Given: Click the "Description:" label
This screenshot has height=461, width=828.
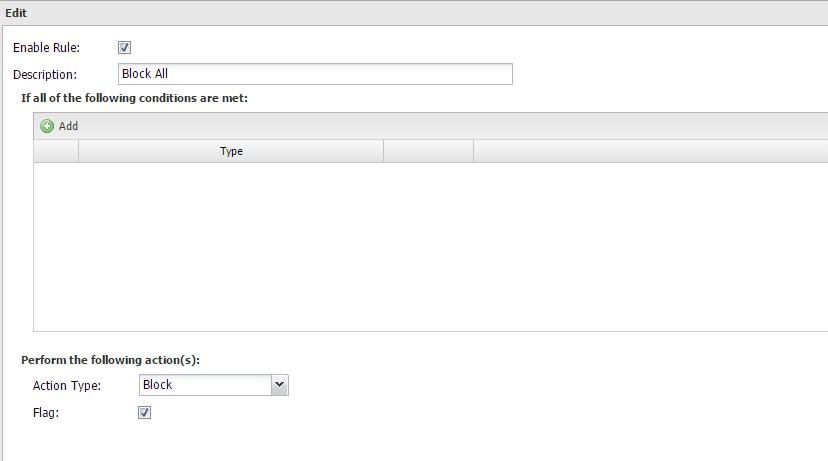Looking at the screenshot, I should pyautogui.click(x=45, y=74).
